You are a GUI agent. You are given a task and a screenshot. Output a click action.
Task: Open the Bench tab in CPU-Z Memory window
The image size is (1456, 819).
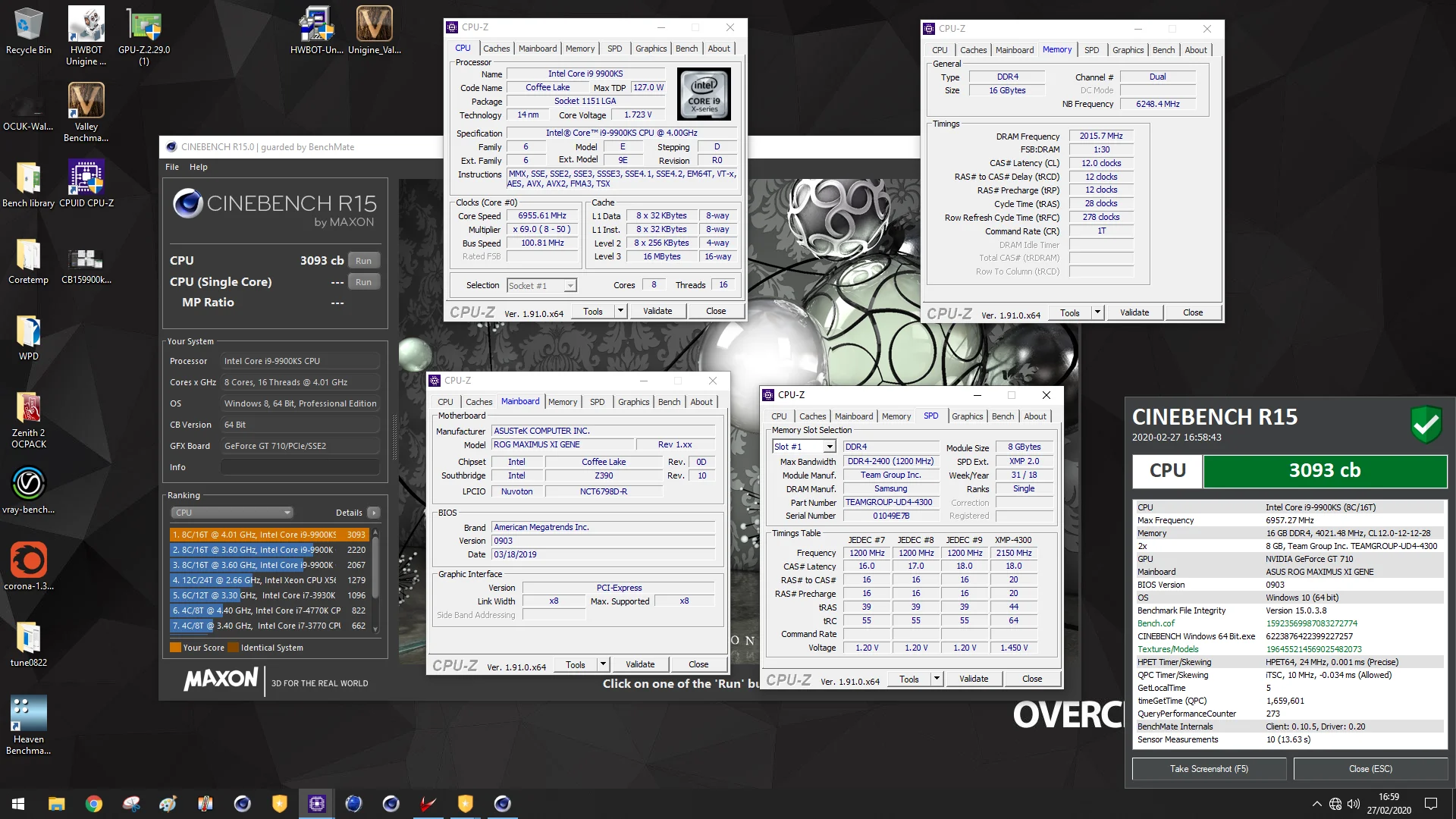1163,50
